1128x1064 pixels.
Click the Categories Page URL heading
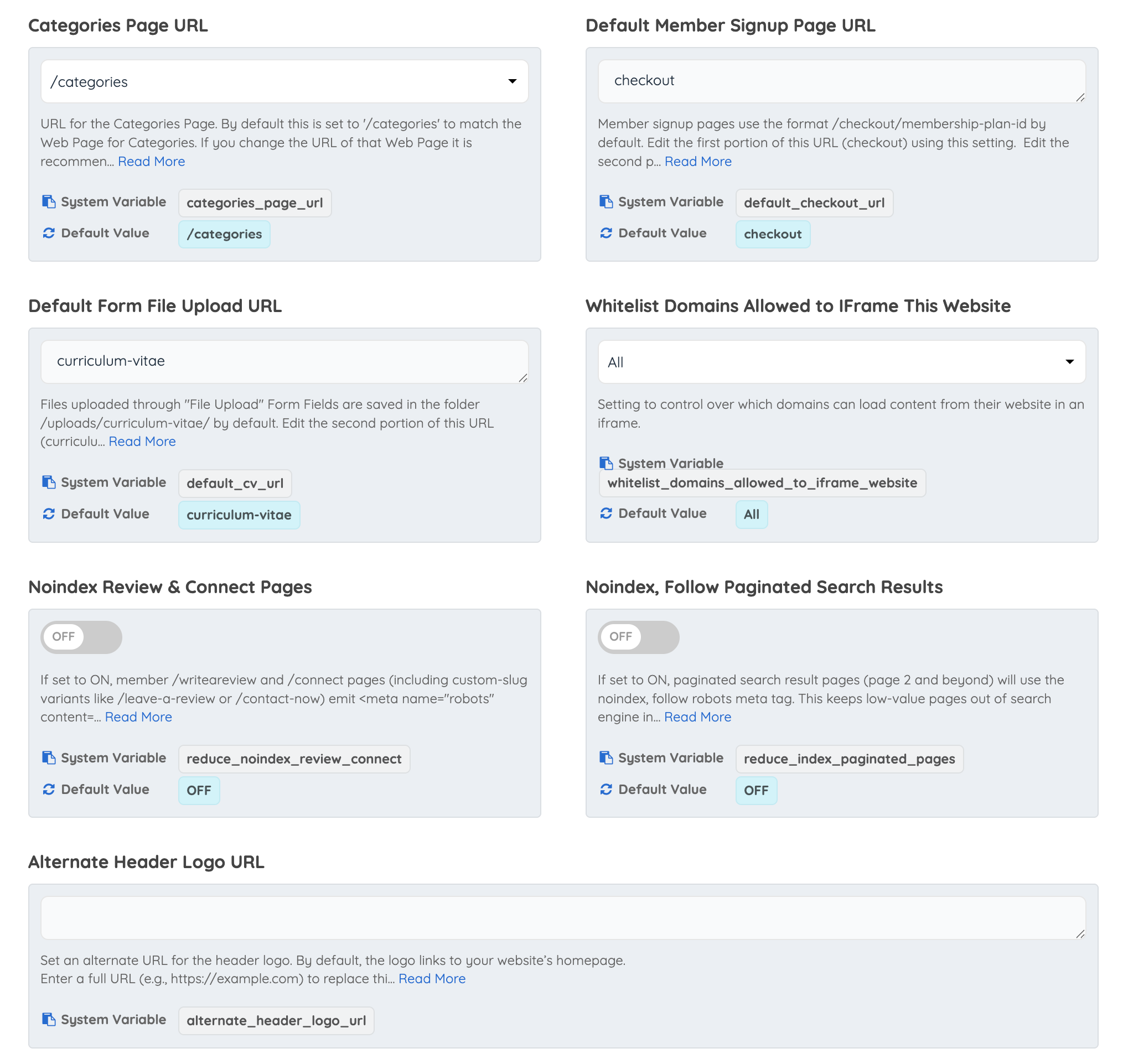click(x=118, y=25)
